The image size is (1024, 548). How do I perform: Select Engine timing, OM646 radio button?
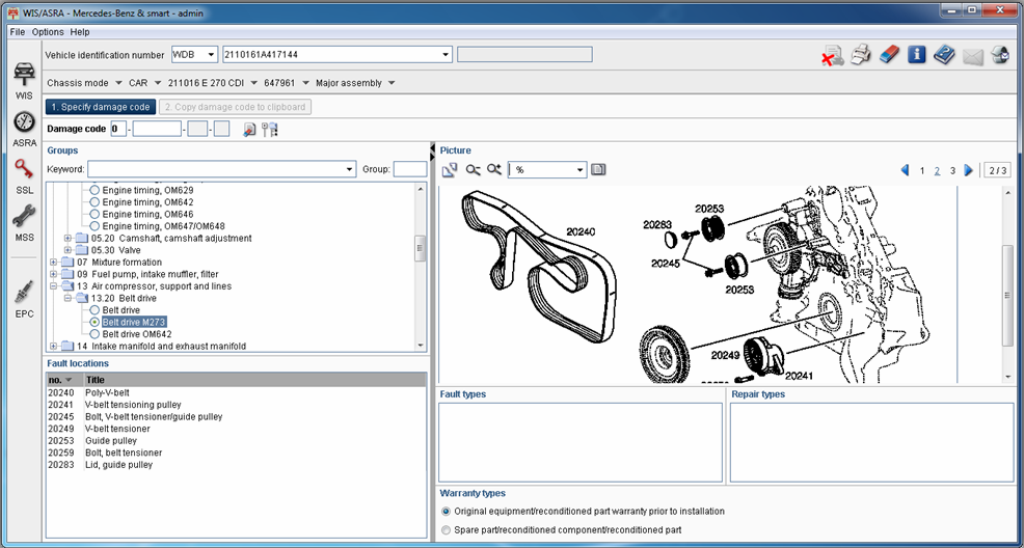tap(94, 214)
